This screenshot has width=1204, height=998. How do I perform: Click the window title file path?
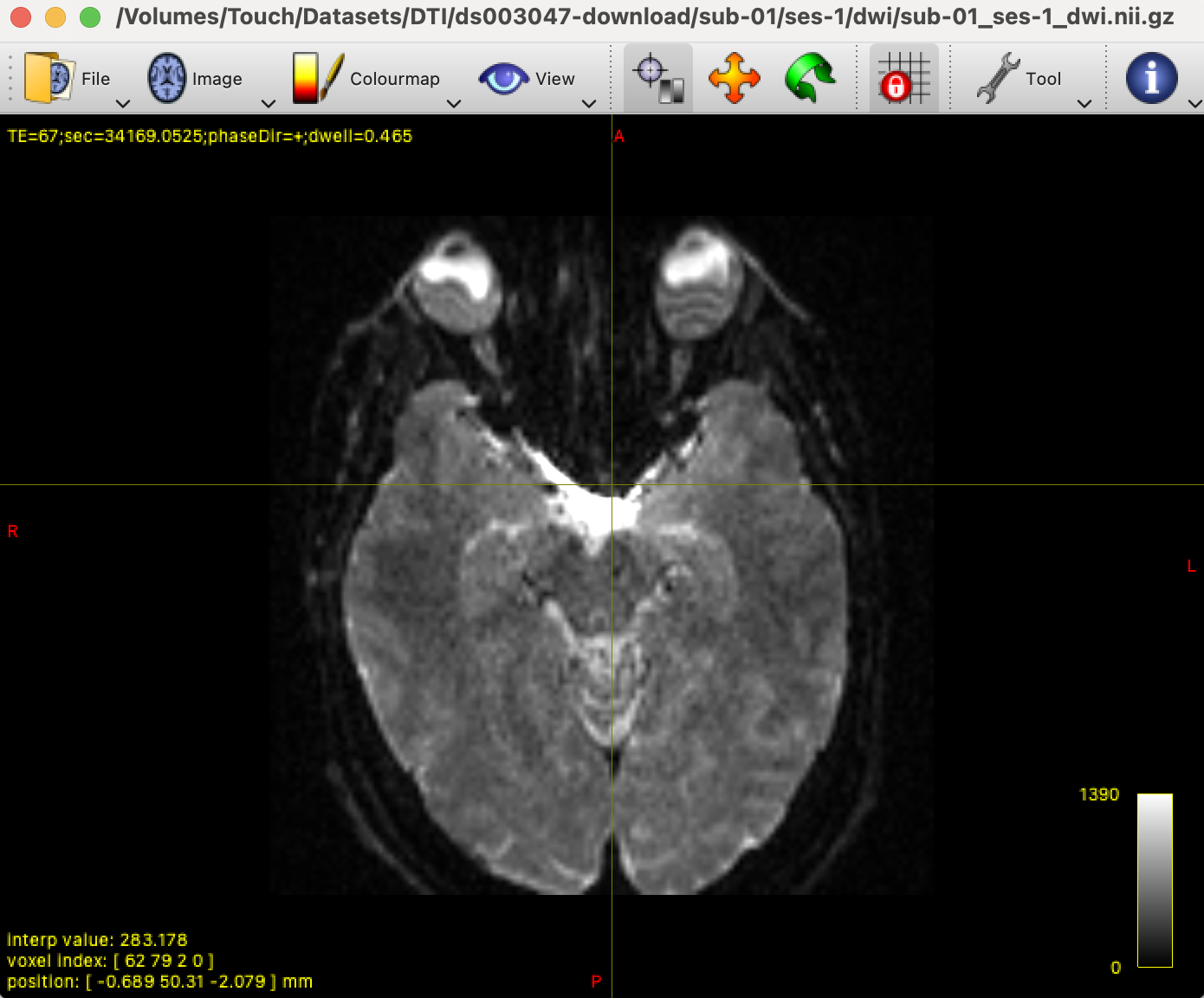(x=644, y=17)
